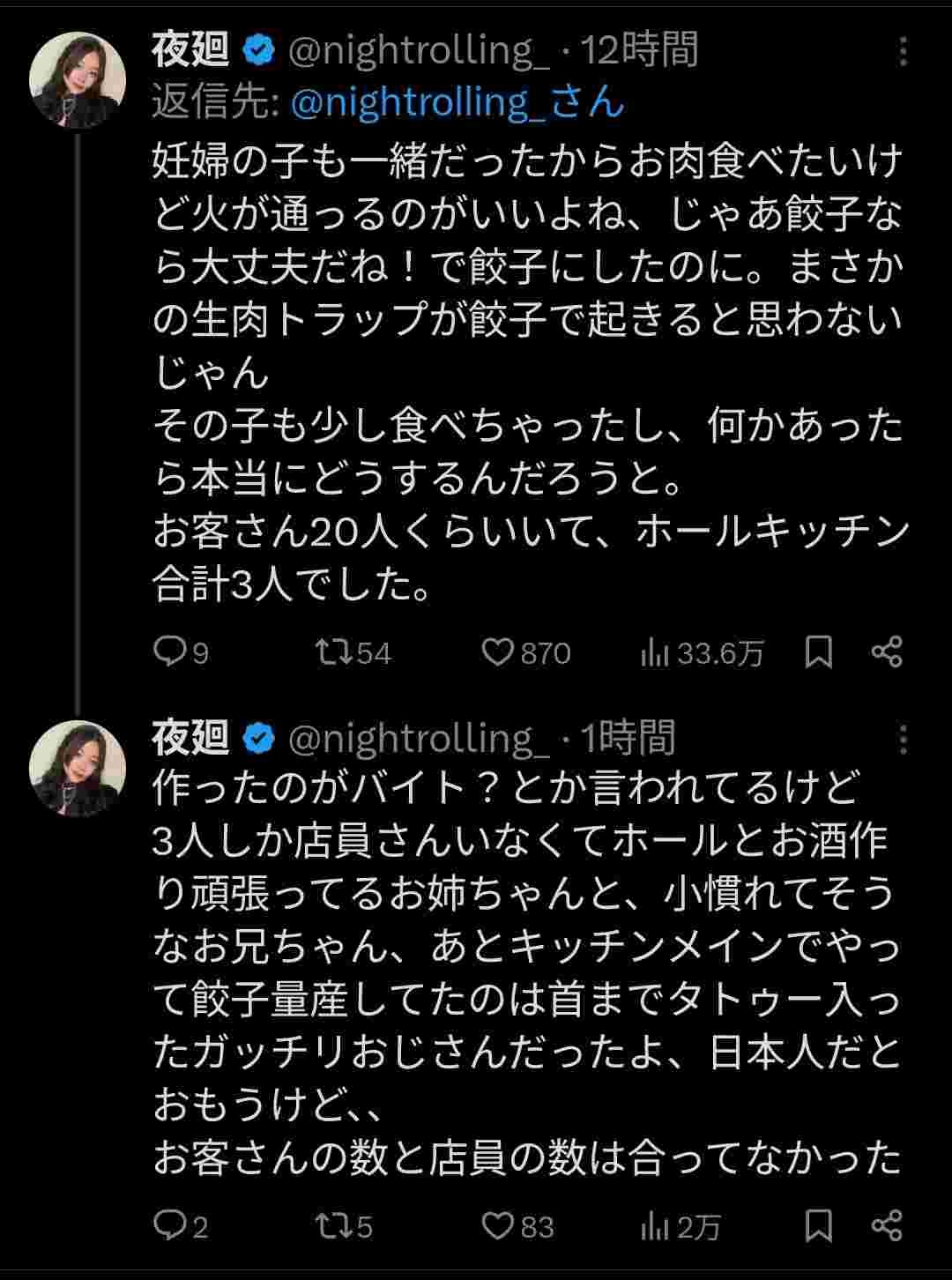Click the @nightrolling_ handle on second tweet
Image resolution: width=952 pixels, height=1280 pixels.
[x=419, y=739]
